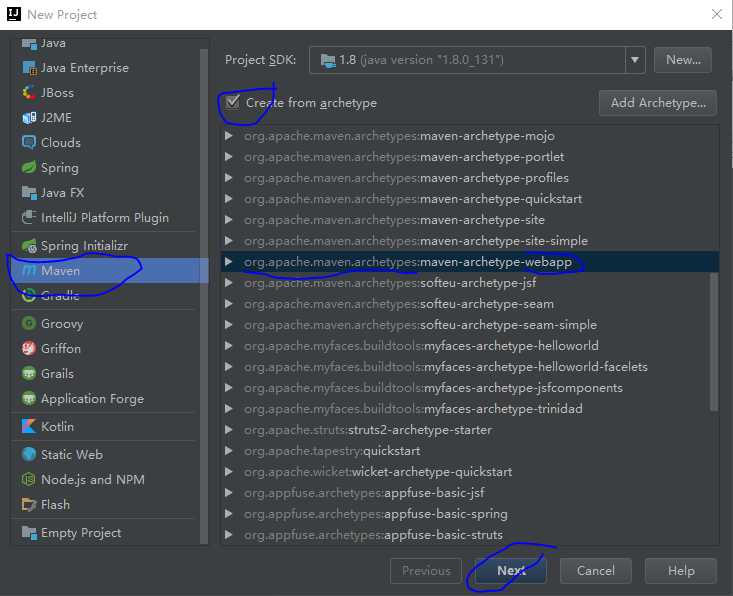
Task: Click the Add Archetype... button
Action: pyautogui.click(x=658, y=103)
